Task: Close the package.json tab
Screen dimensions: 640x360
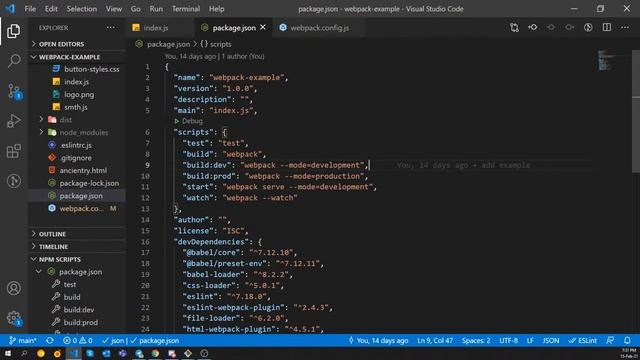Action: pyautogui.click(x=263, y=27)
